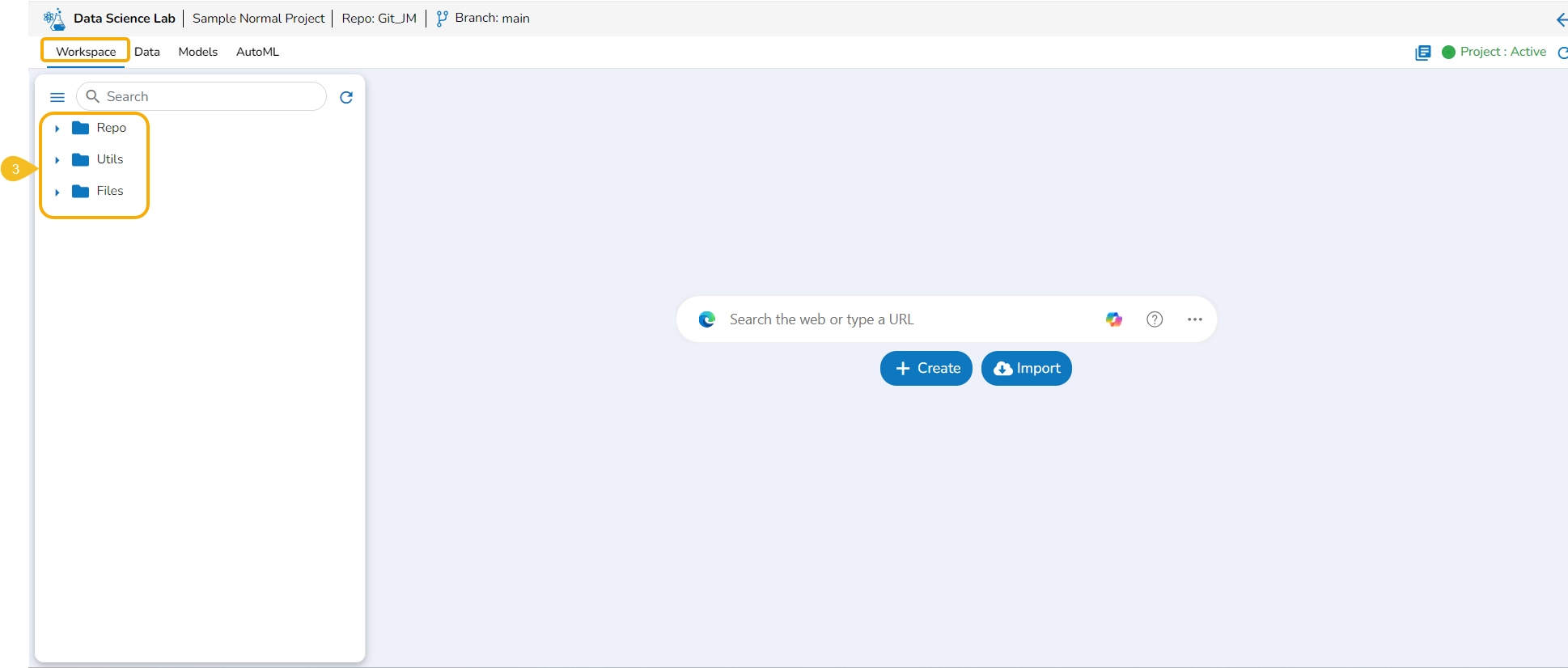Click the Branch: main header text
Viewport: 1568px width, 668px height.
(493, 19)
